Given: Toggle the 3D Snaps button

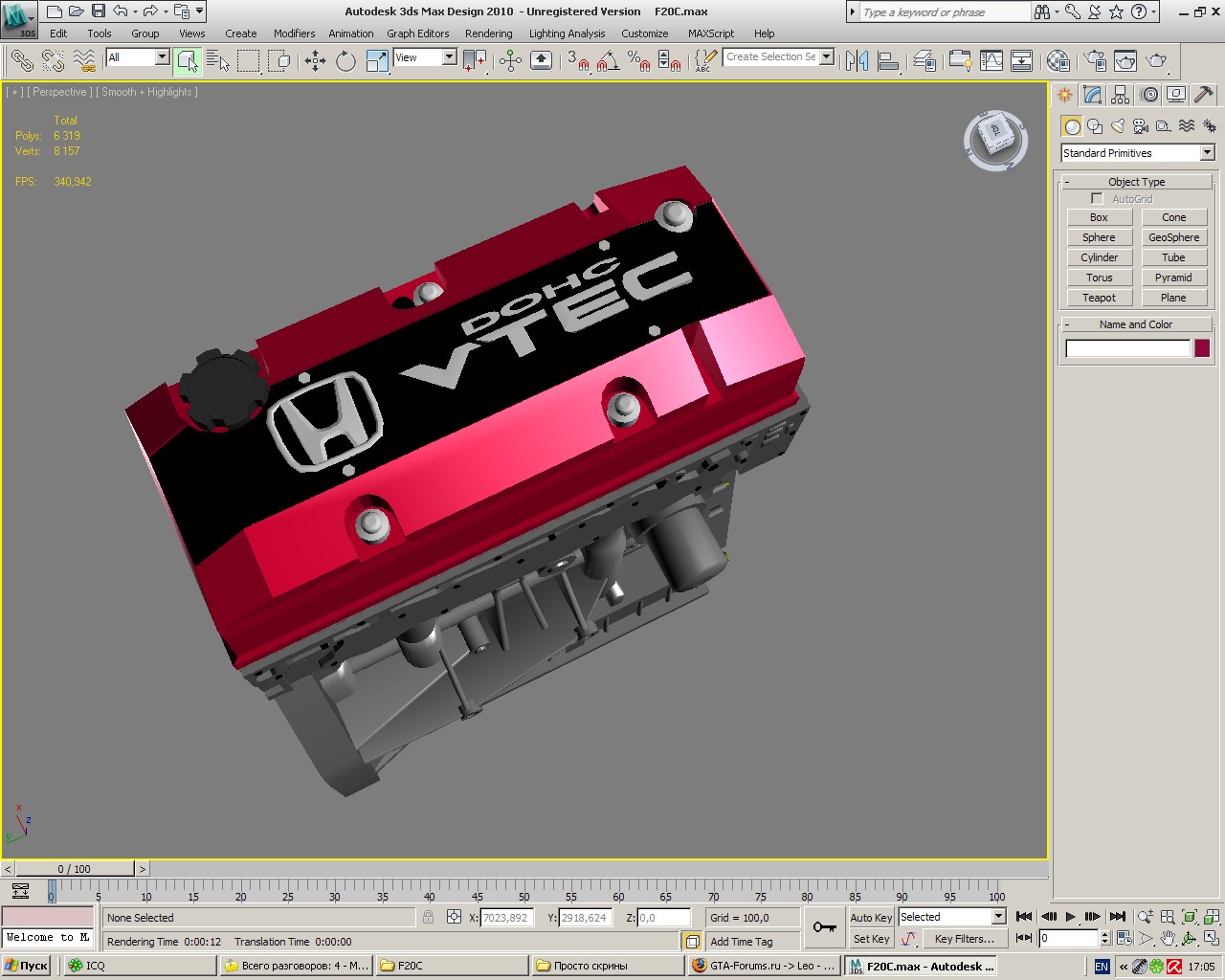Looking at the screenshot, I should click(x=578, y=61).
